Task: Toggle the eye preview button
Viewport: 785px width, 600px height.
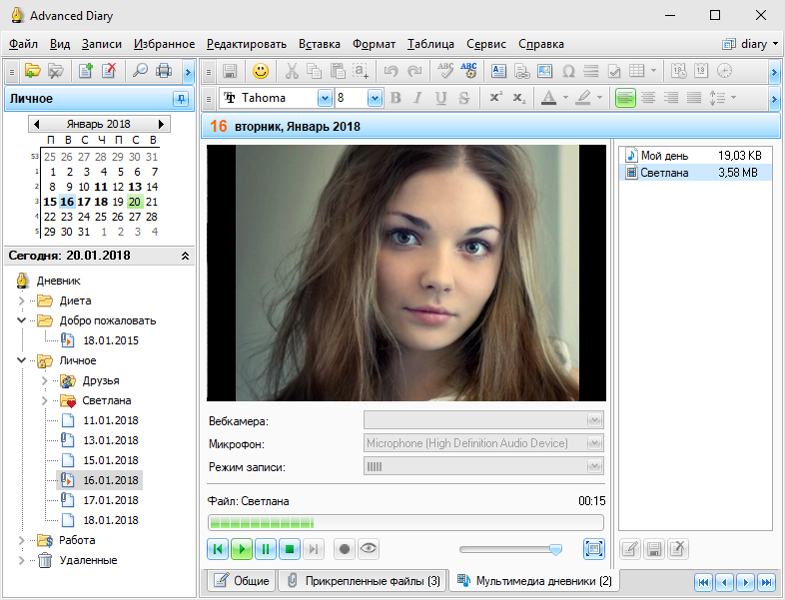Action: pyautogui.click(x=369, y=549)
